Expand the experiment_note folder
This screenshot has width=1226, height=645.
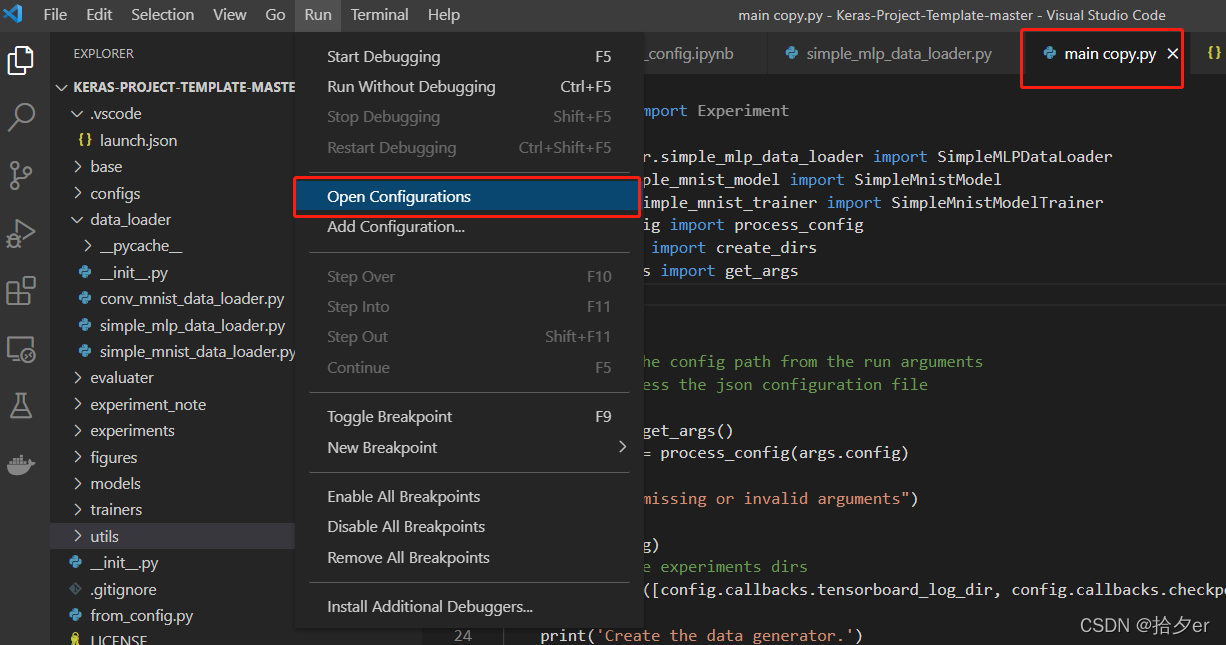(78, 405)
